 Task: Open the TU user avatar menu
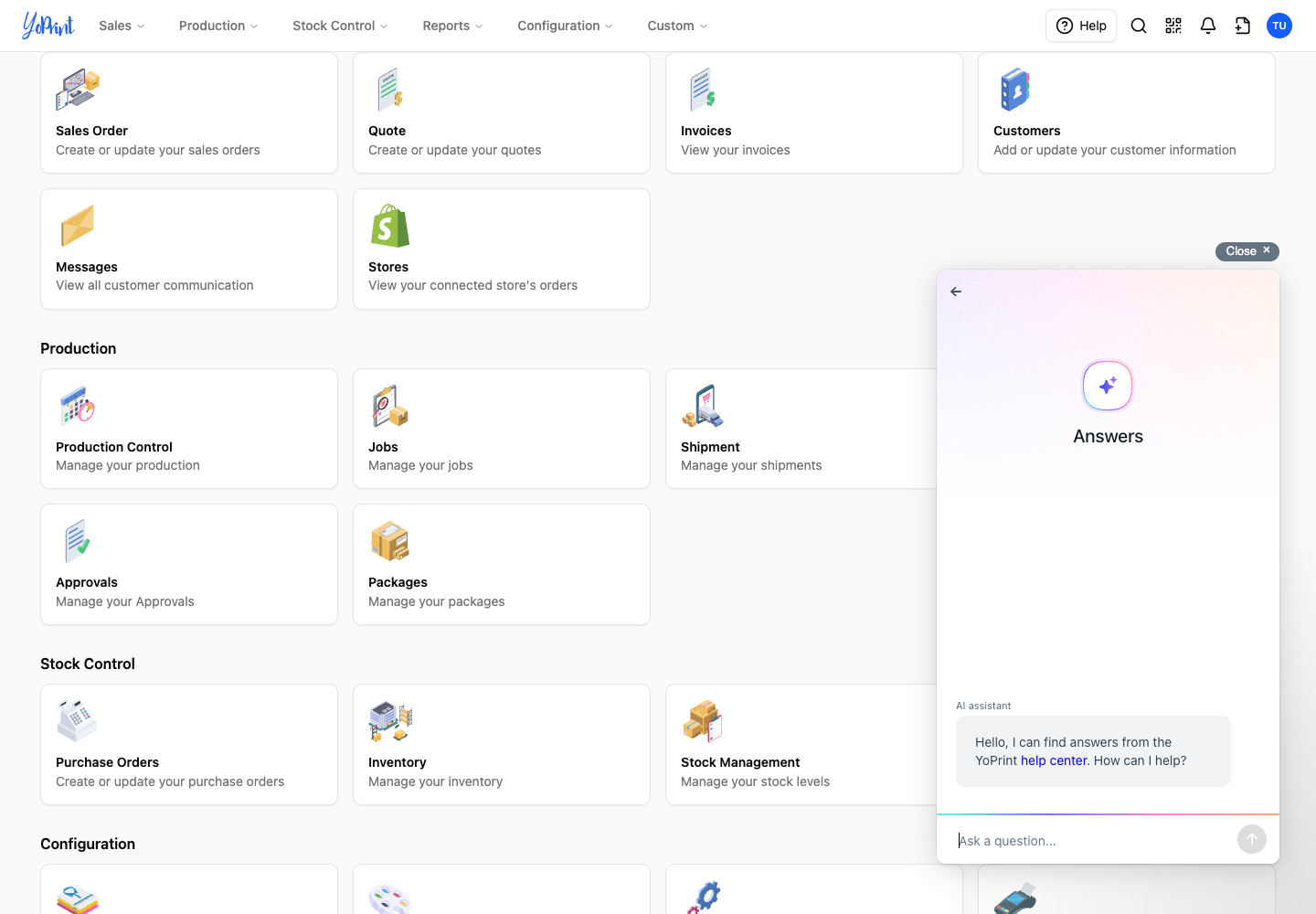[x=1279, y=26]
